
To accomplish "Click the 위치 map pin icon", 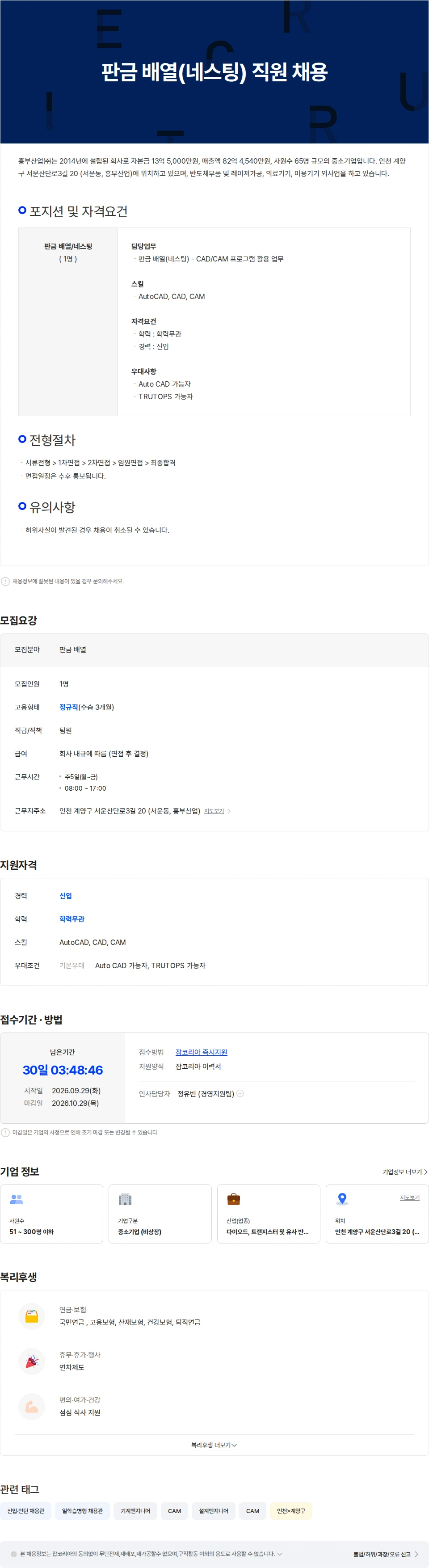I will 342,1199.
